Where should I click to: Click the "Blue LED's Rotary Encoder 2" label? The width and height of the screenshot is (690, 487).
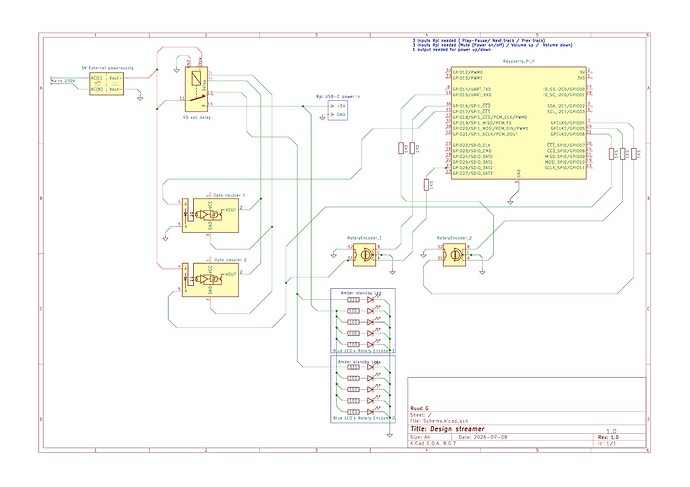(x=364, y=418)
